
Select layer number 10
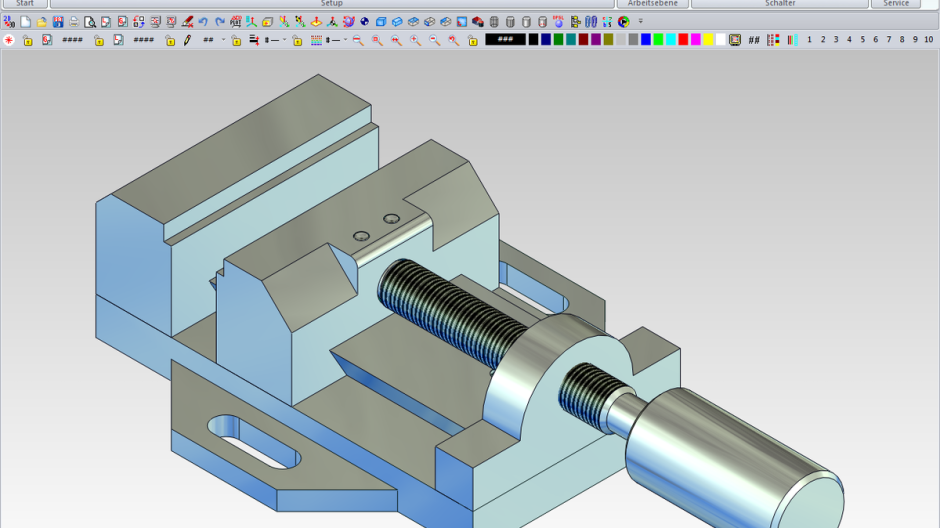click(x=928, y=40)
